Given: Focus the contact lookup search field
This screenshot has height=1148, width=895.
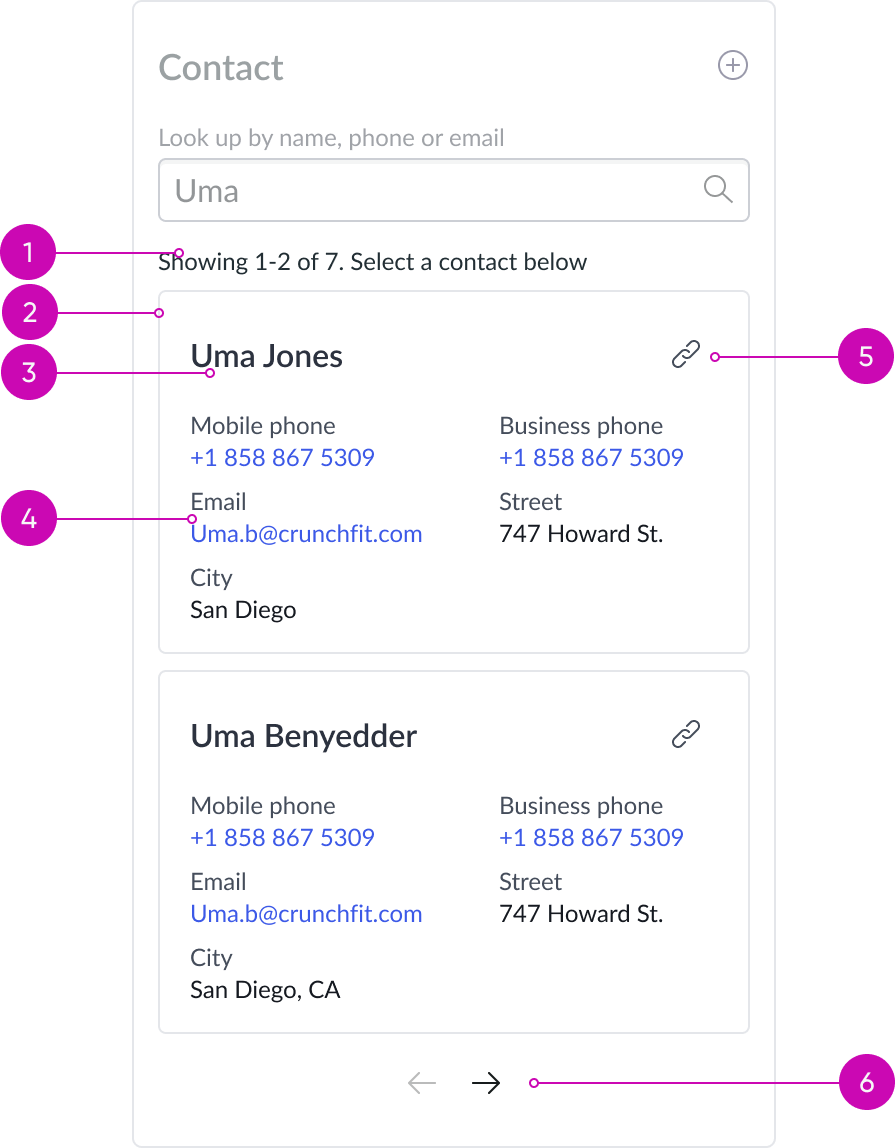Looking at the screenshot, I should coord(430,190).
